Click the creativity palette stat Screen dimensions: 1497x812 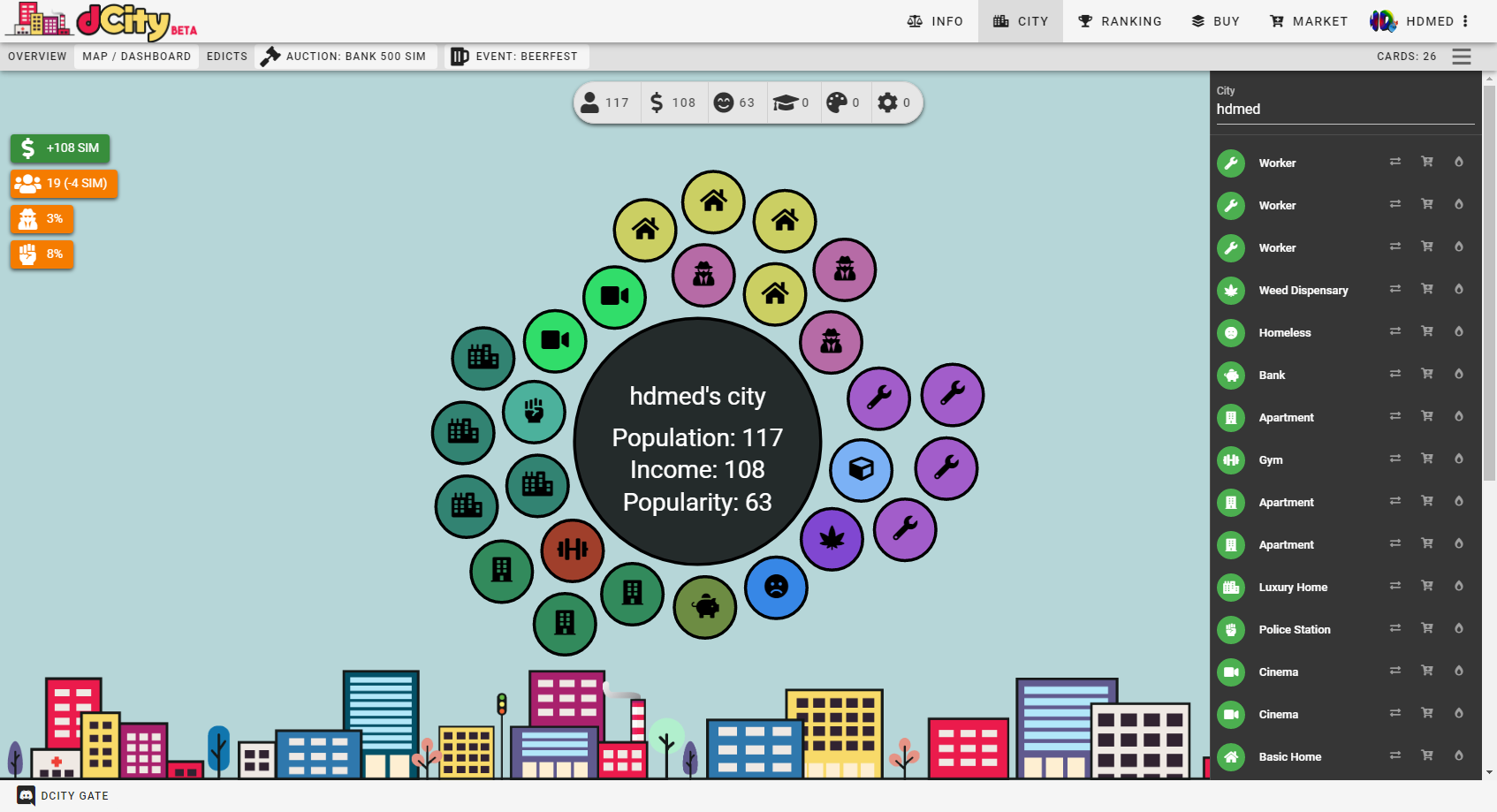[x=843, y=102]
